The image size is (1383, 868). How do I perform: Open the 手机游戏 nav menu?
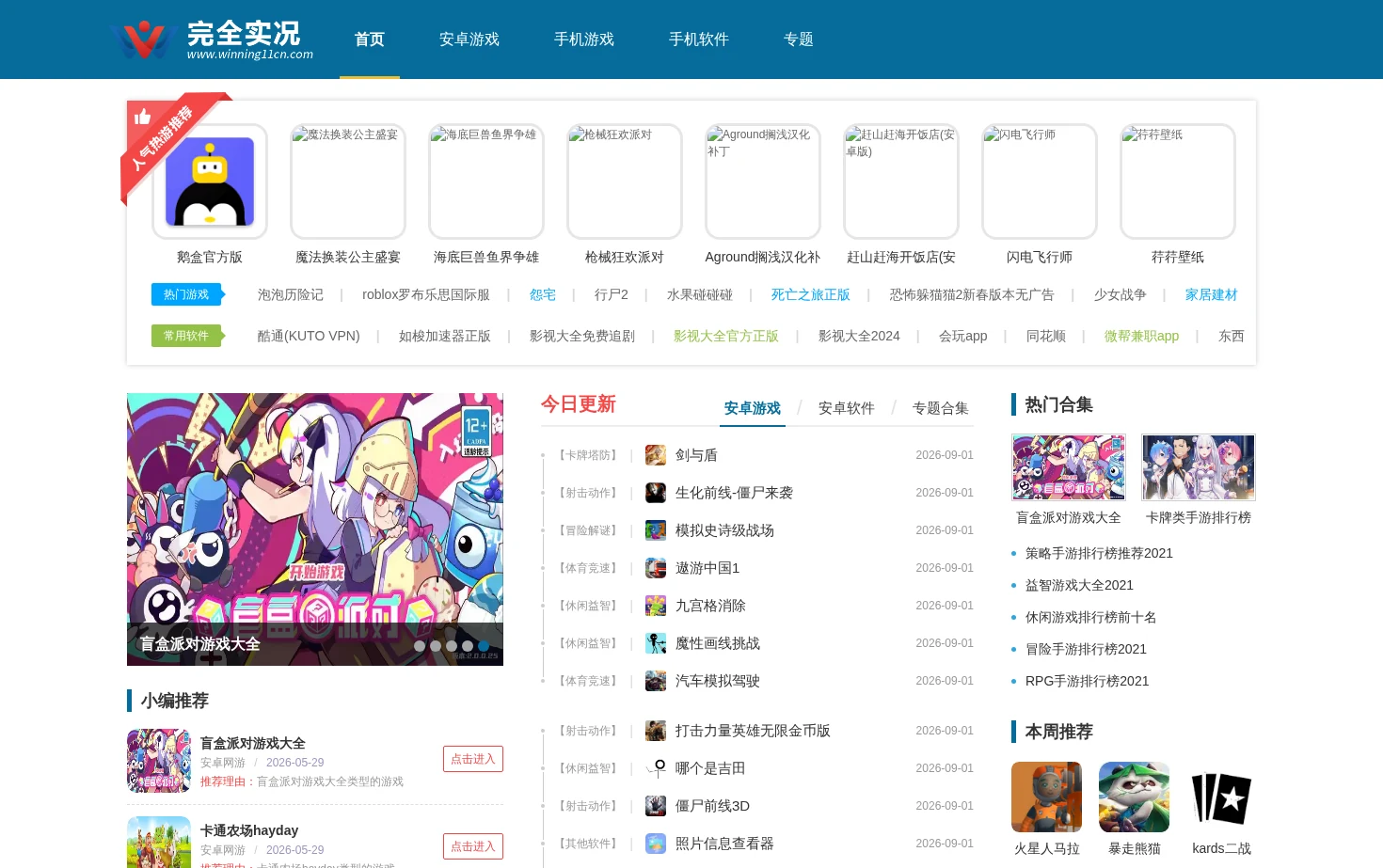584,39
